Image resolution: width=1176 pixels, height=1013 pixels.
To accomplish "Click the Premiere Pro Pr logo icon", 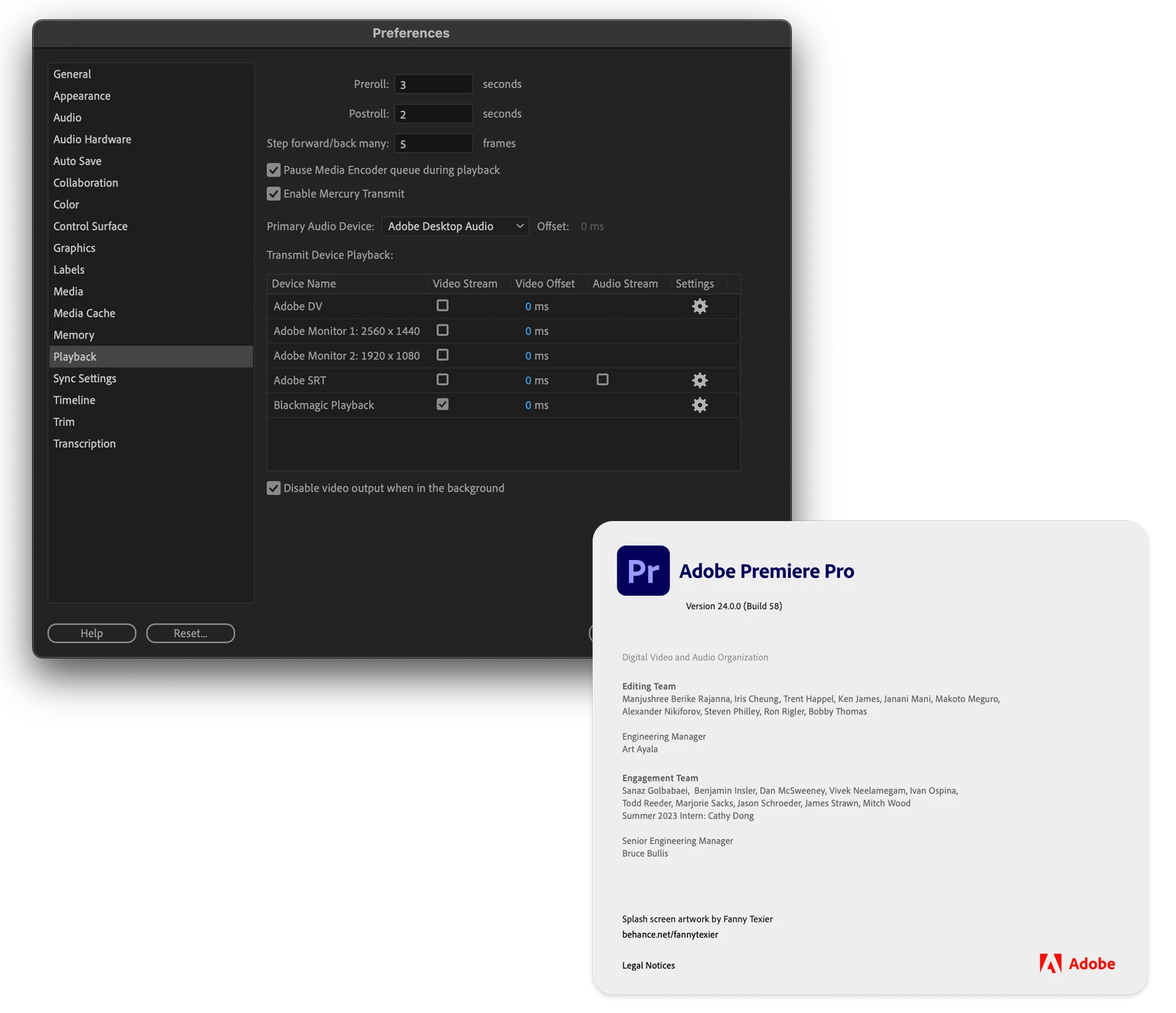I will (643, 571).
